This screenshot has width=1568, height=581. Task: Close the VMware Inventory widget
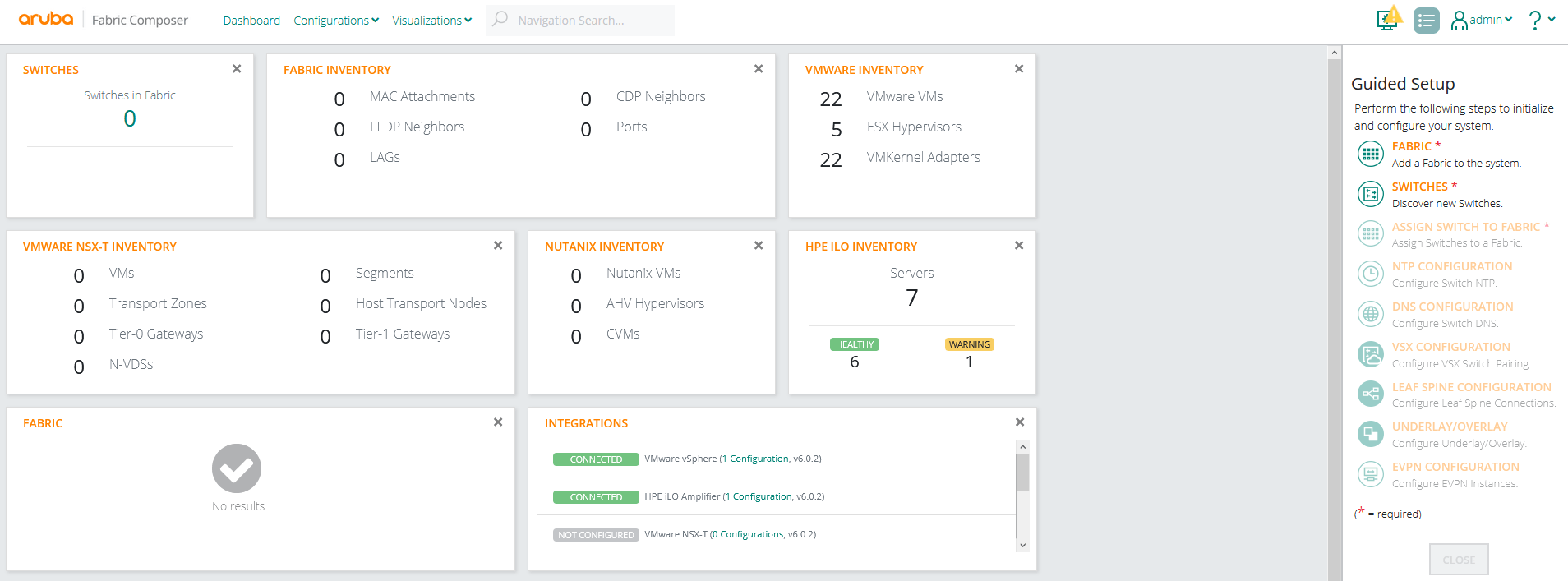pyautogui.click(x=1019, y=69)
